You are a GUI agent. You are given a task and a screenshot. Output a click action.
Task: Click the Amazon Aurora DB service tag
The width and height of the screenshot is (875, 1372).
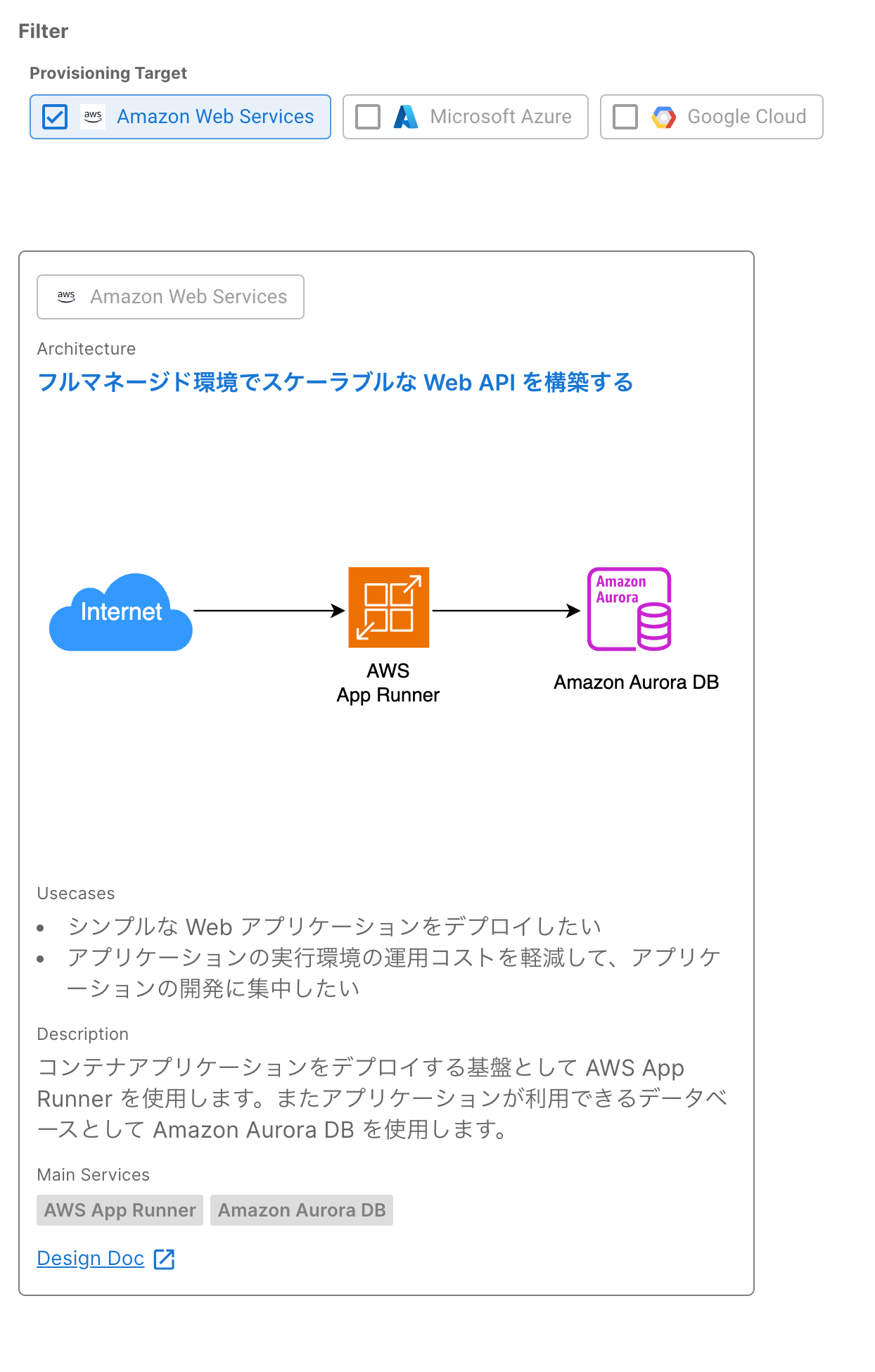point(302,1210)
